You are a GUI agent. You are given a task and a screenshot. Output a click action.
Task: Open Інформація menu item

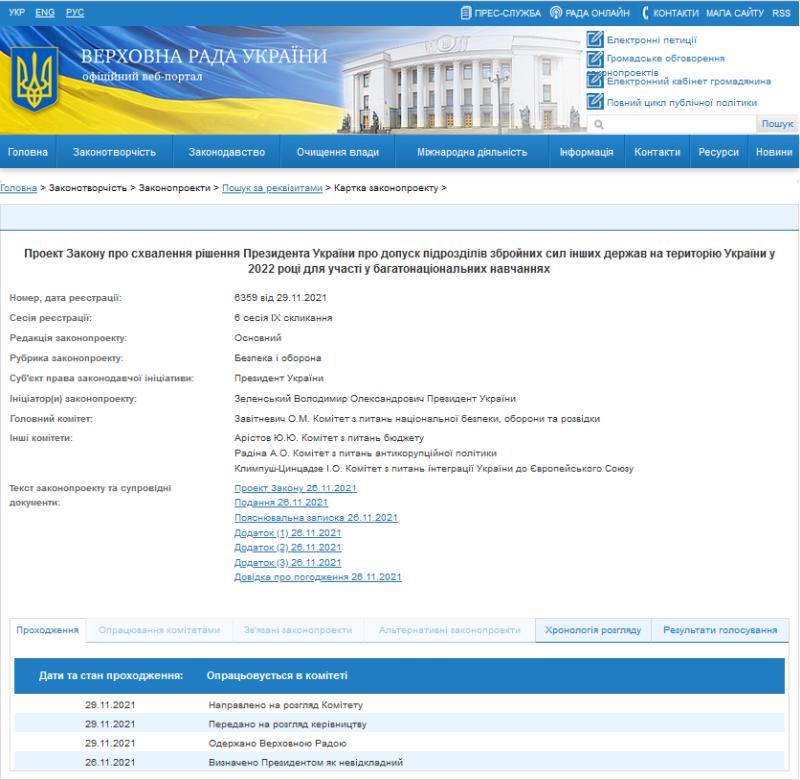click(x=587, y=152)
